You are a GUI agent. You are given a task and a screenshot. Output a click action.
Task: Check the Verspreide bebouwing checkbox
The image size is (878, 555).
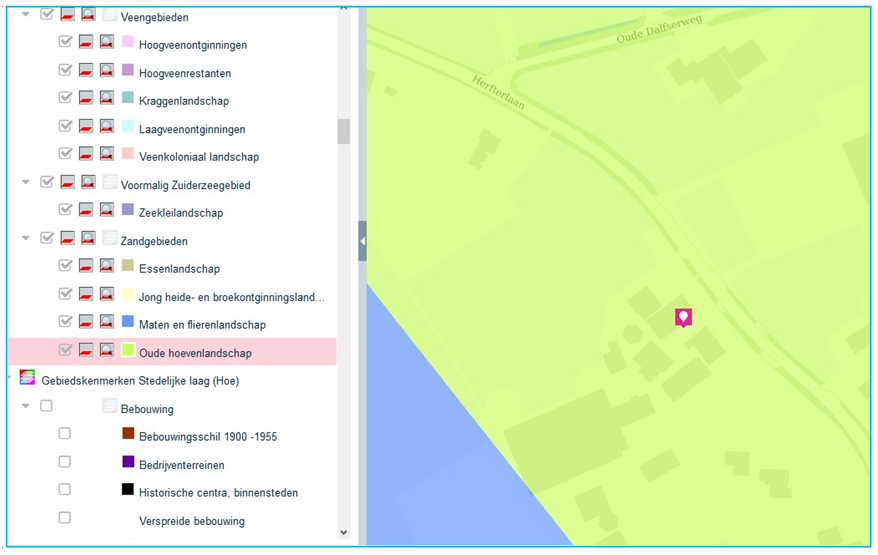[65, 517]
